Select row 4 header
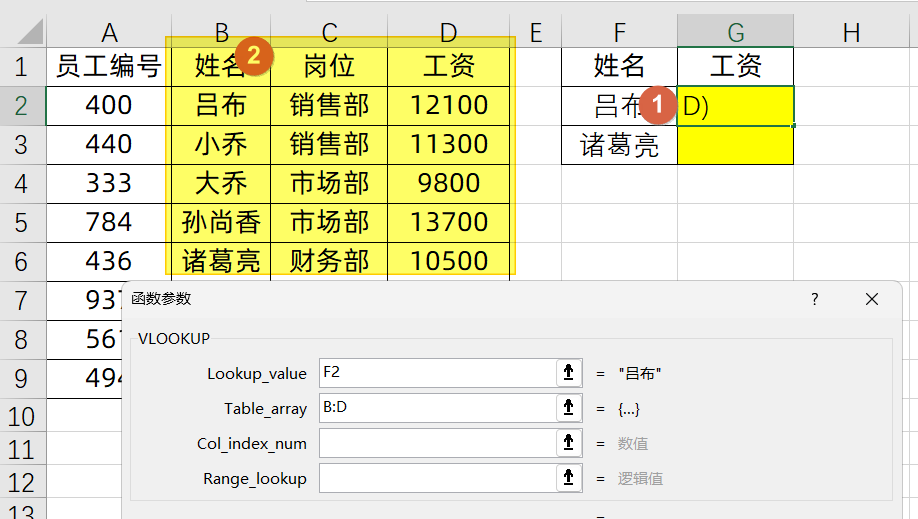Screen dimensions: 918x519 pyautogui.click(x=22, y=184)
